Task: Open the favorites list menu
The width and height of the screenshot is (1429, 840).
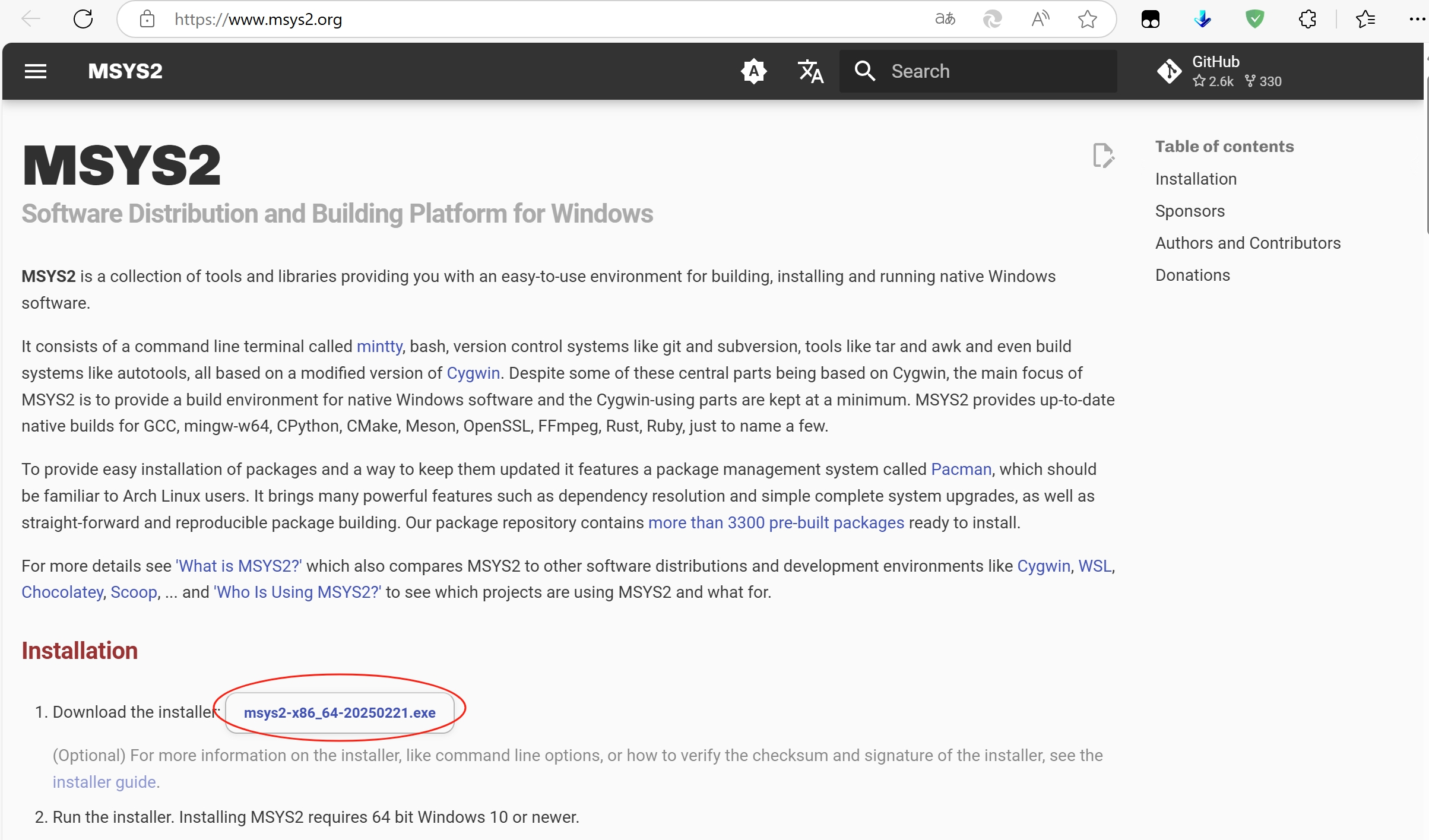Action: point(1366,18)
